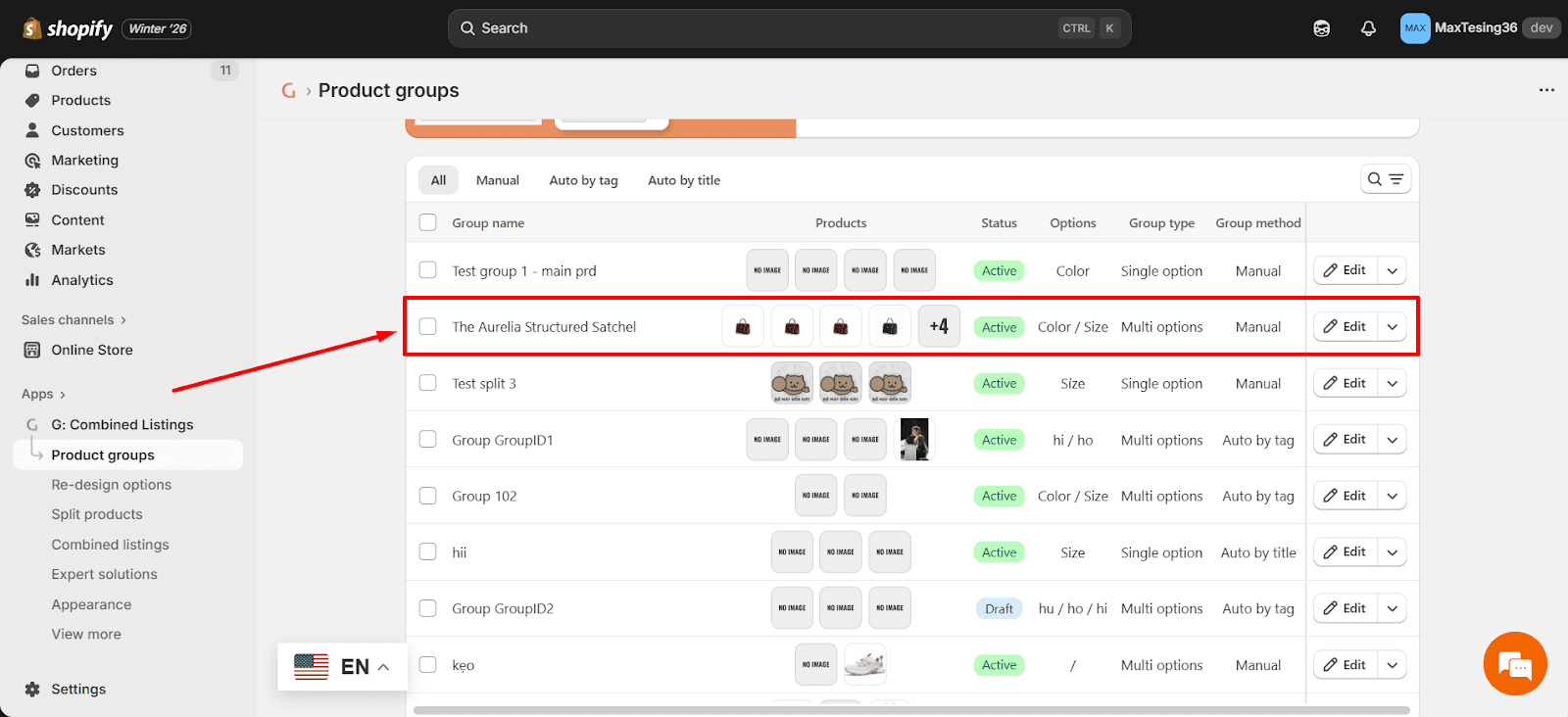
Task: Open Analytics via its bar chart icon
Action: point(32,280)
